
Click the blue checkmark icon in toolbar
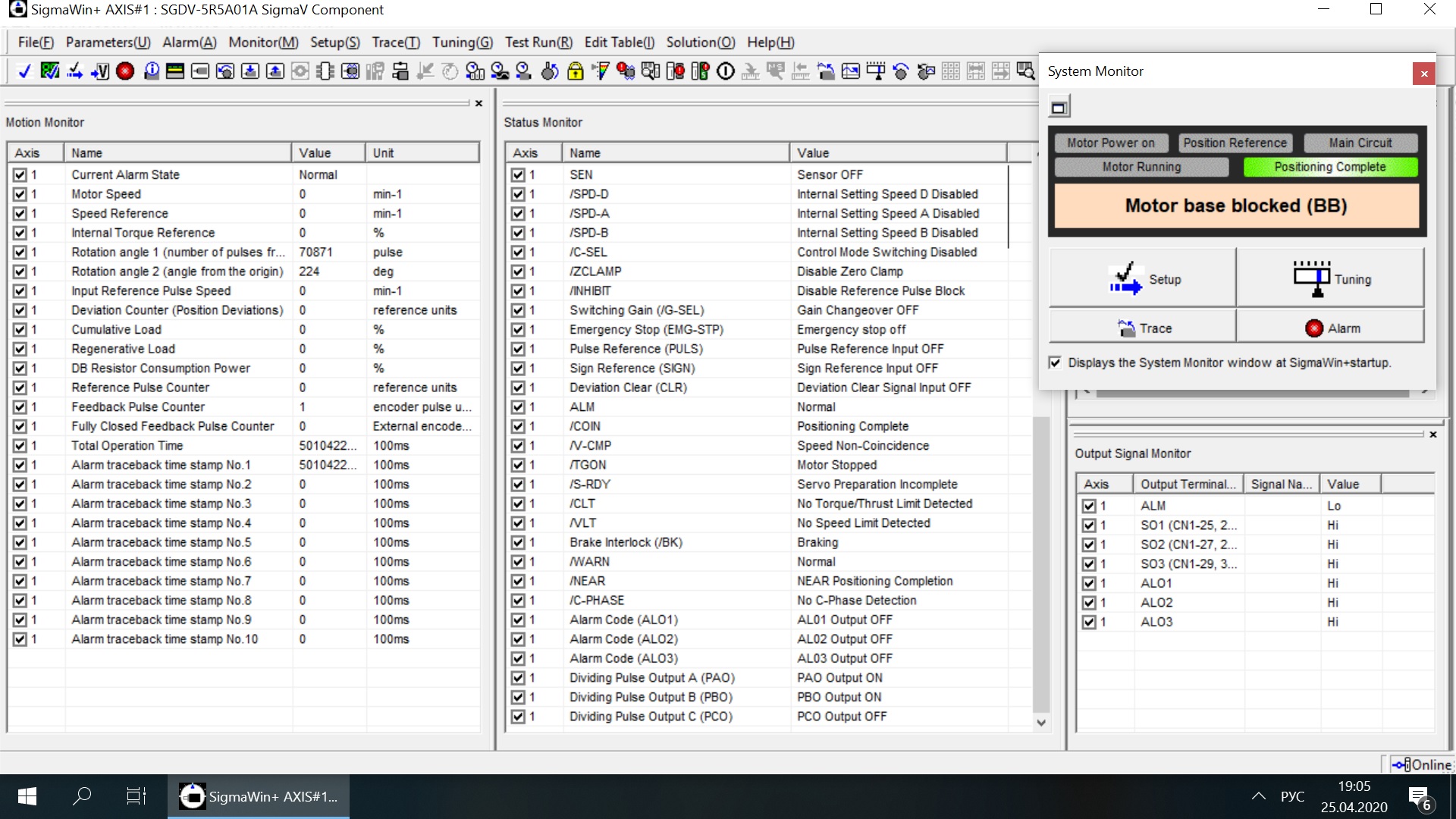tap(24, 71)
